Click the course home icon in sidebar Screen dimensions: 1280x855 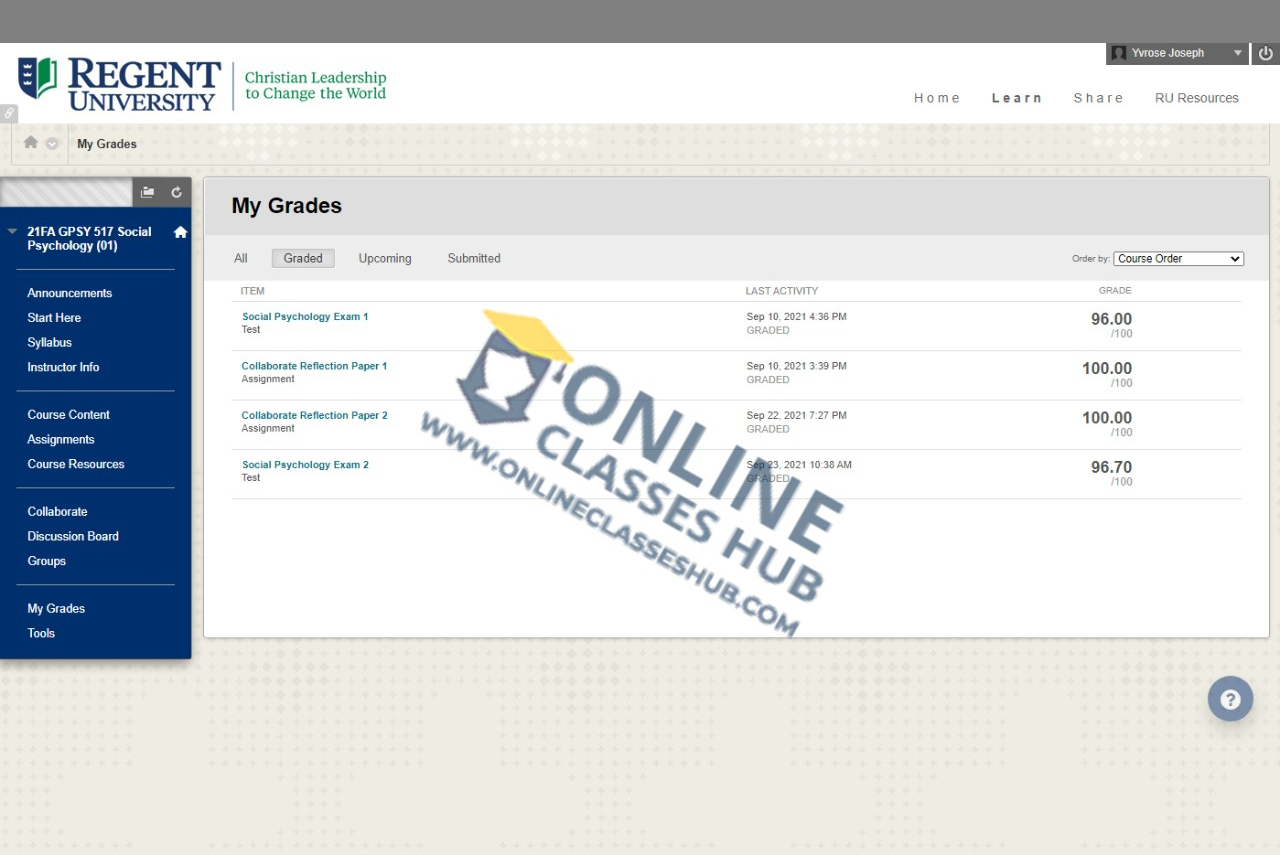180,232
